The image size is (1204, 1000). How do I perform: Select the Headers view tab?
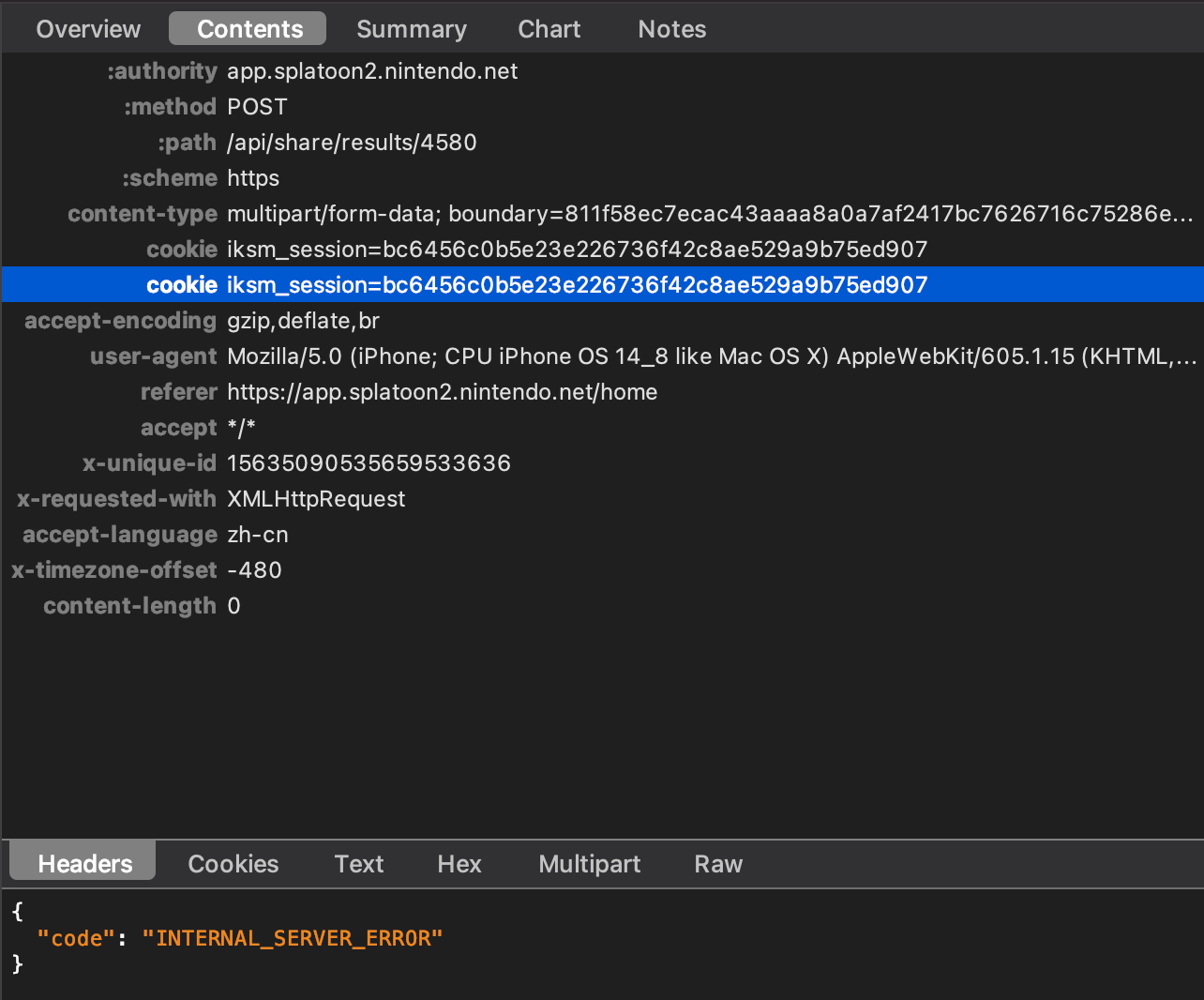pos(84,864)
